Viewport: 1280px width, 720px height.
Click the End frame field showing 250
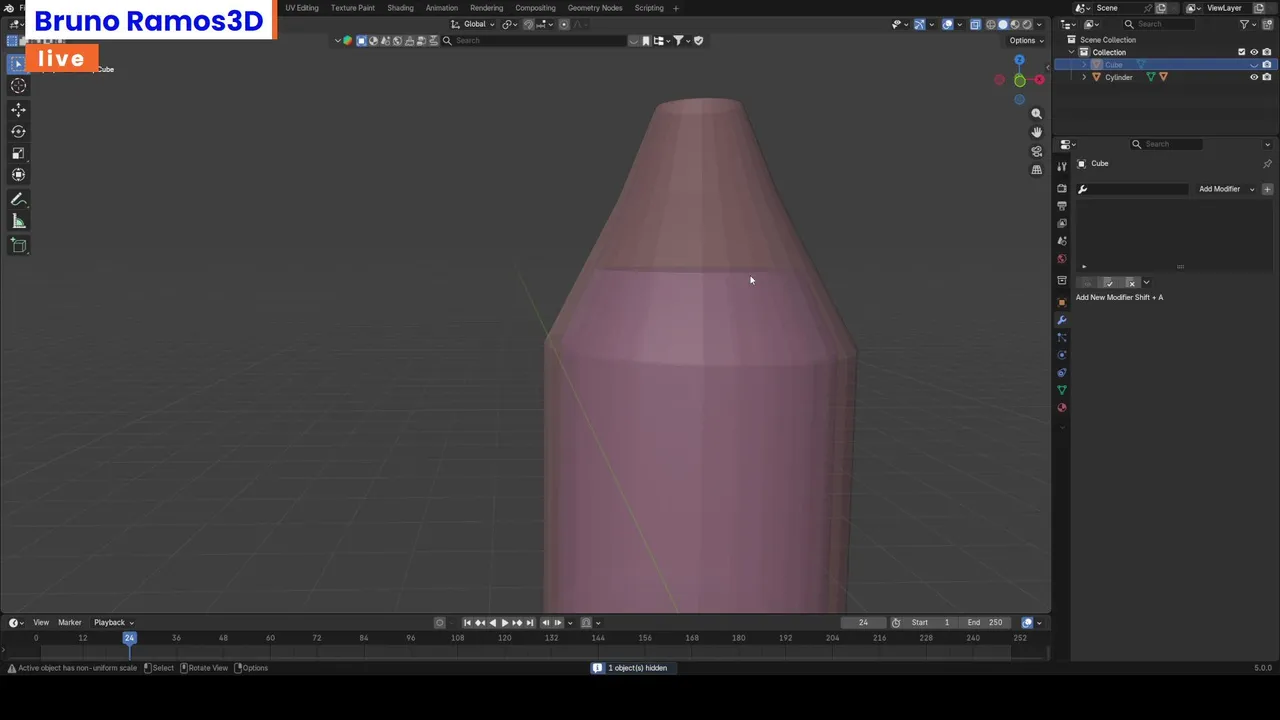(985, 623)
